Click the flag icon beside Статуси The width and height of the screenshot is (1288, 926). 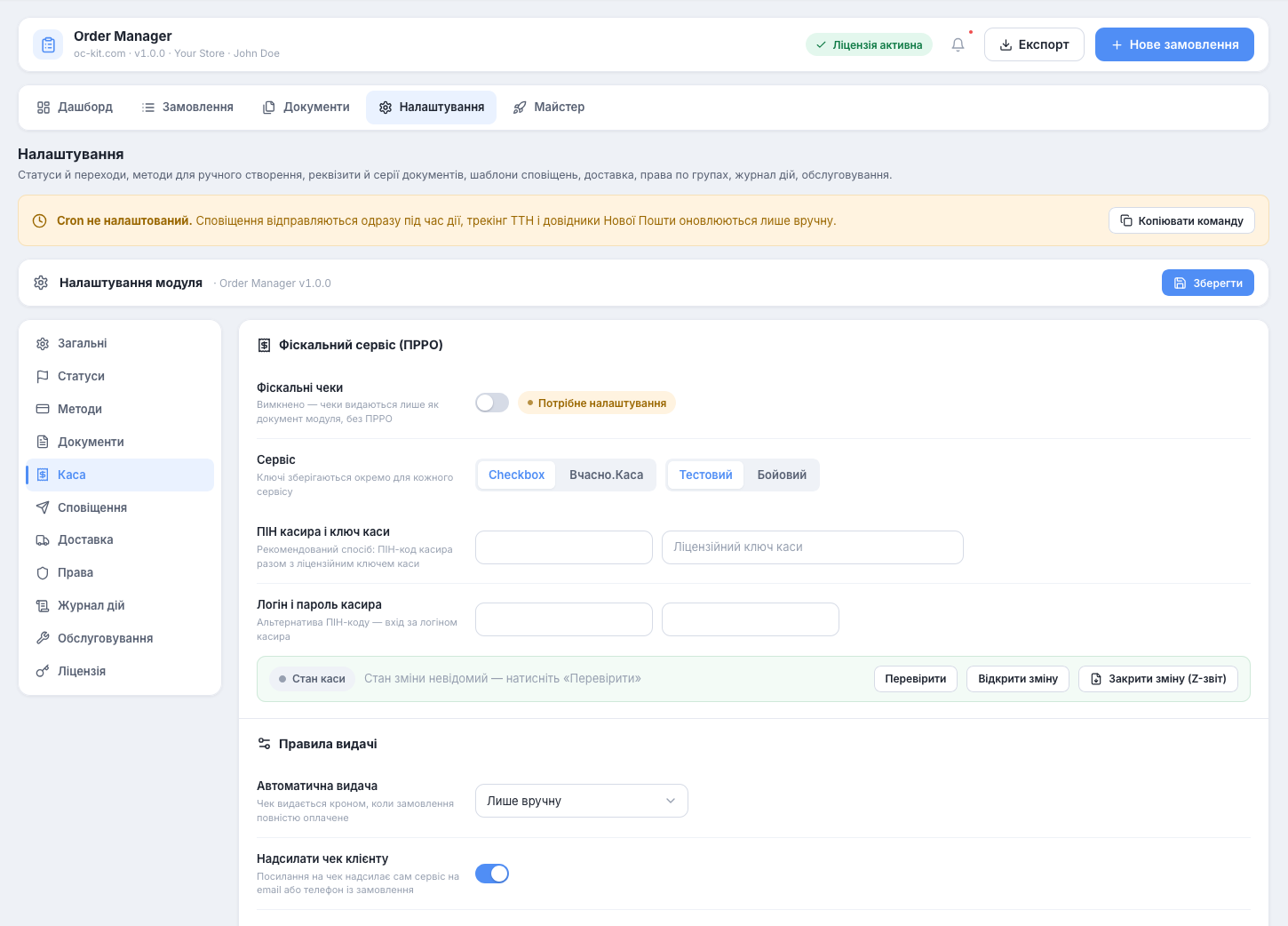tap(43, 377)
